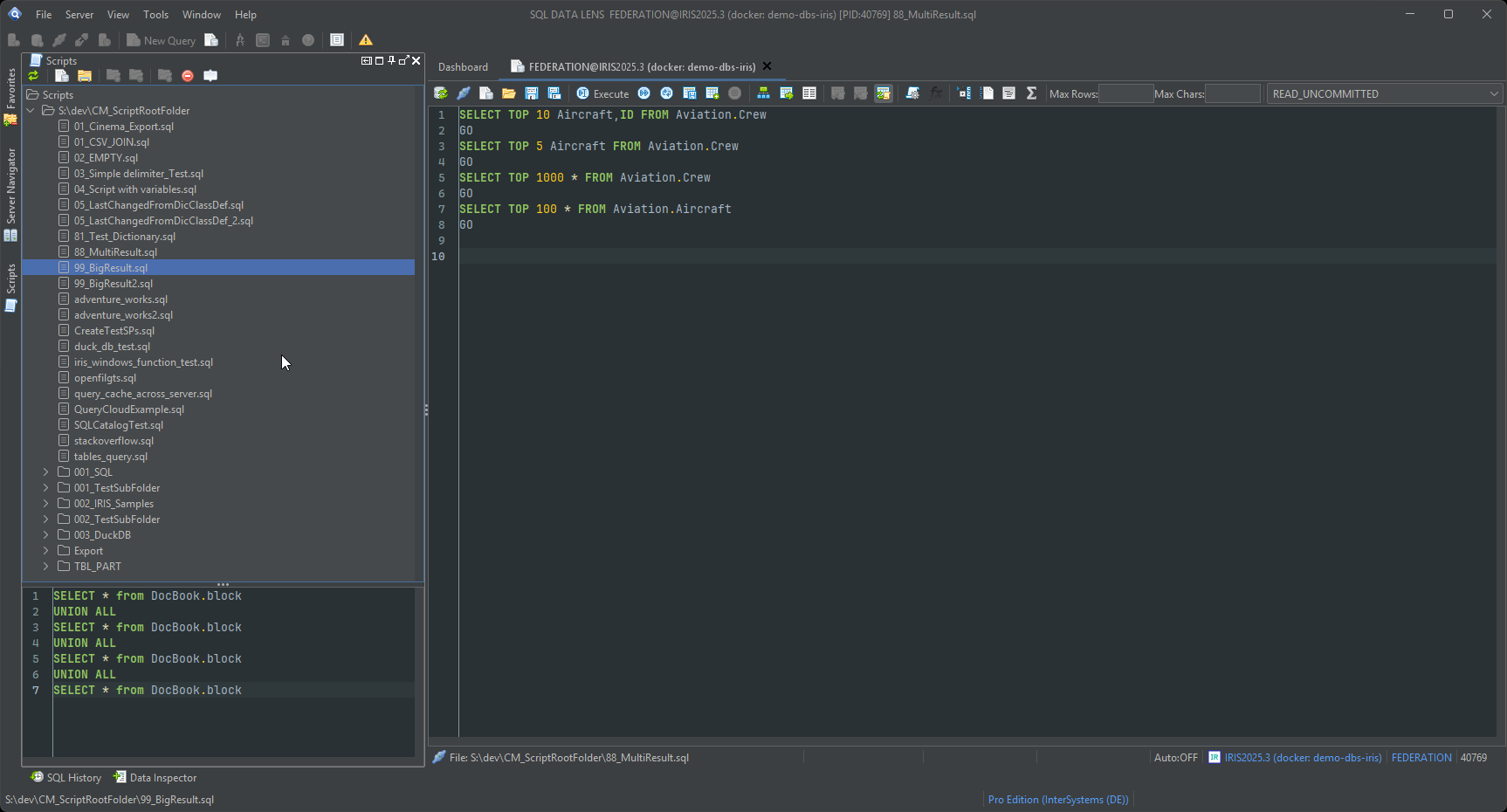
Task: Switch to the Dashboard tab
Action: tap(463, 67)
